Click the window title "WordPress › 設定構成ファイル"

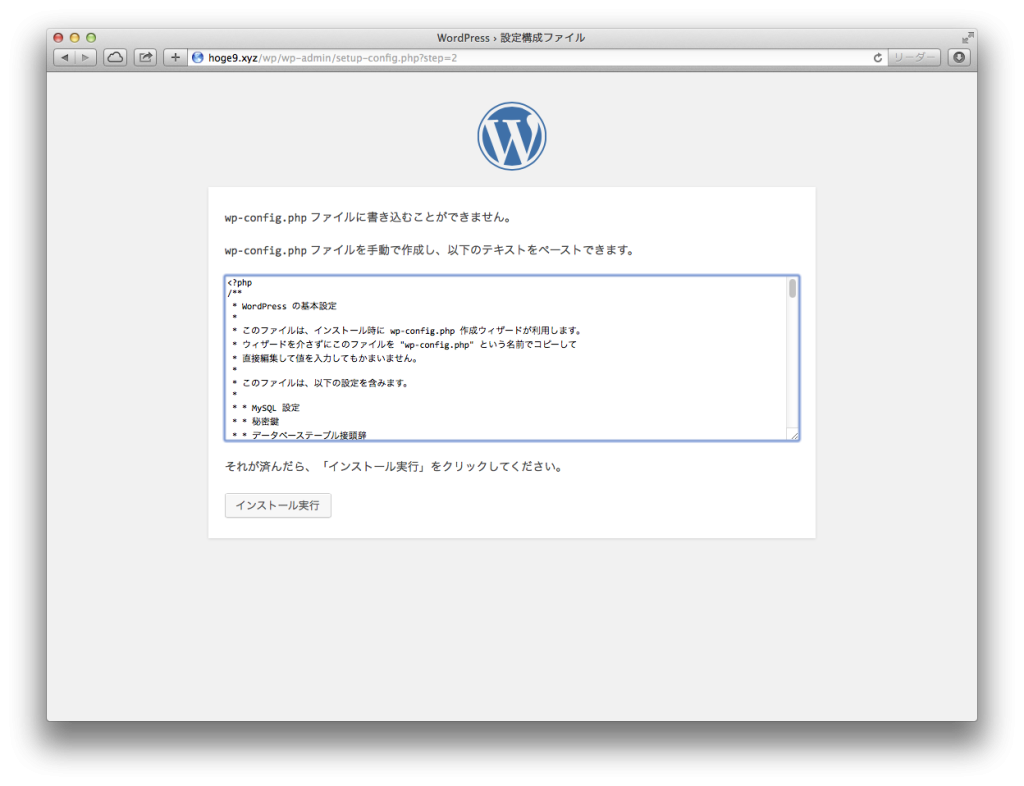[x=511, y=37]
